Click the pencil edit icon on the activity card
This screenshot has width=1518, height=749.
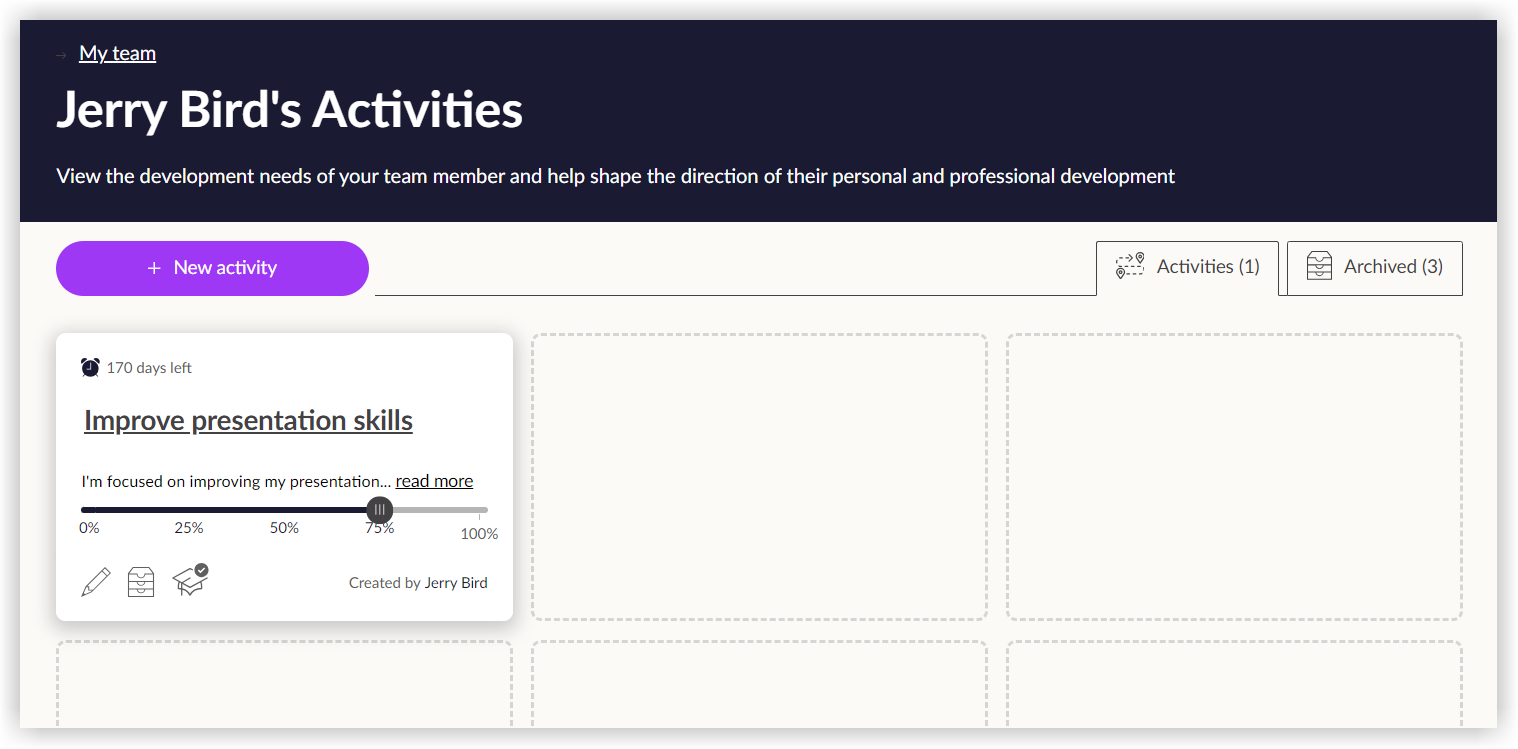click(x=95, y=582)
